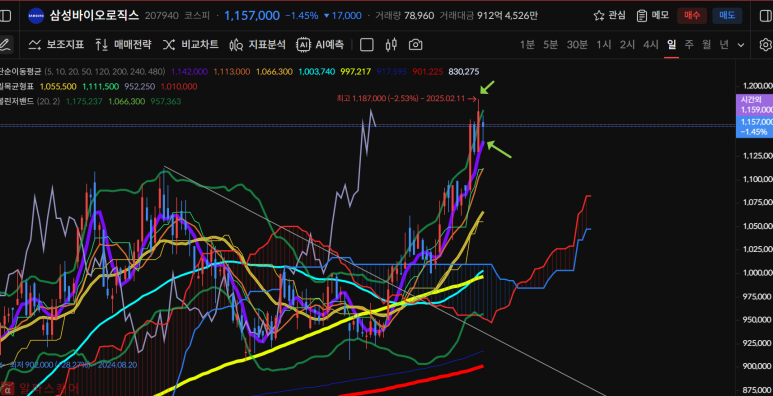Click the 1,113,000 moving average value

pyautogui.click(x=232, y=72)
